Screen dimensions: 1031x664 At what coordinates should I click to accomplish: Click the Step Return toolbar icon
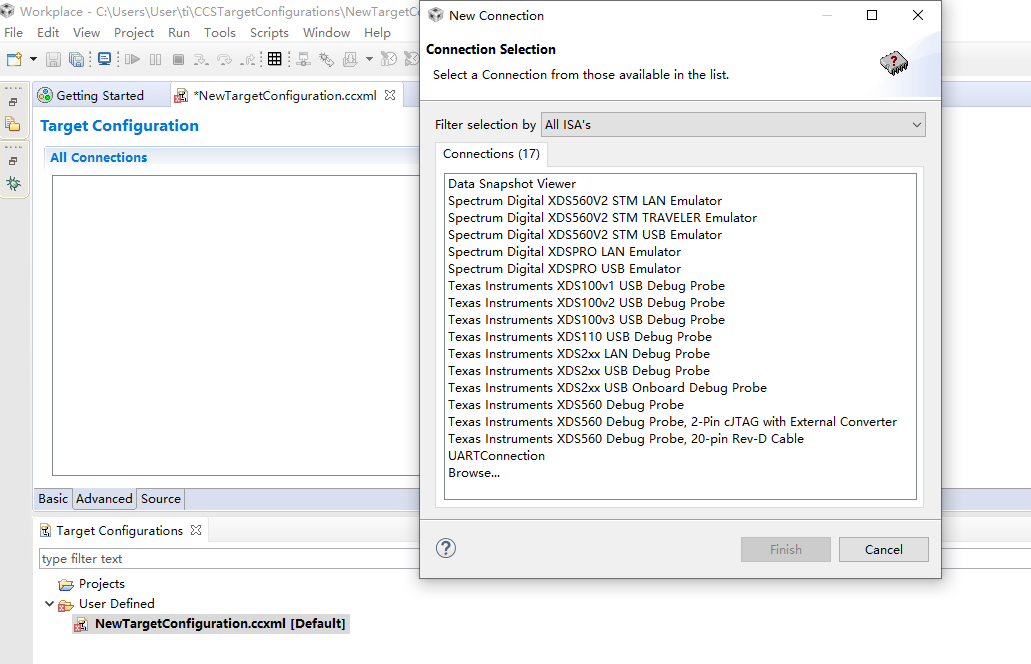coord(249,58)
